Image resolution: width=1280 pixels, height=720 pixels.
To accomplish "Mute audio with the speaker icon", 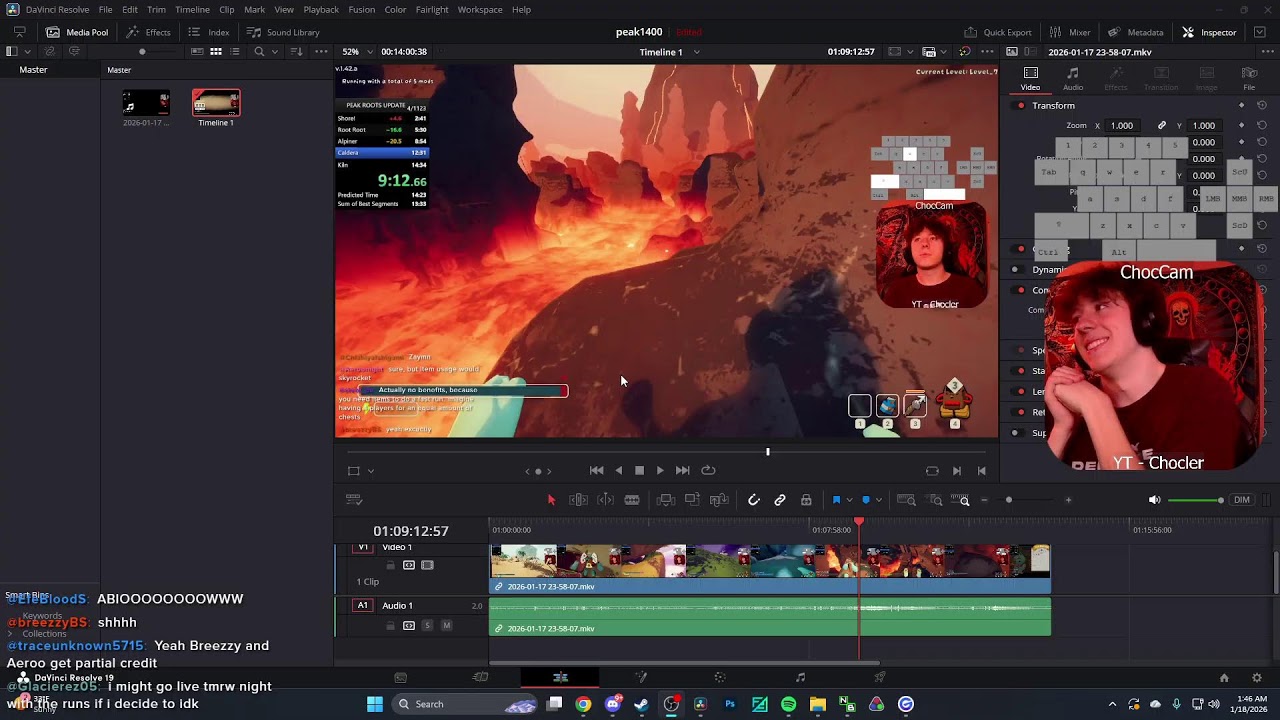I will pyautogui.click(x=1154, y=500).
